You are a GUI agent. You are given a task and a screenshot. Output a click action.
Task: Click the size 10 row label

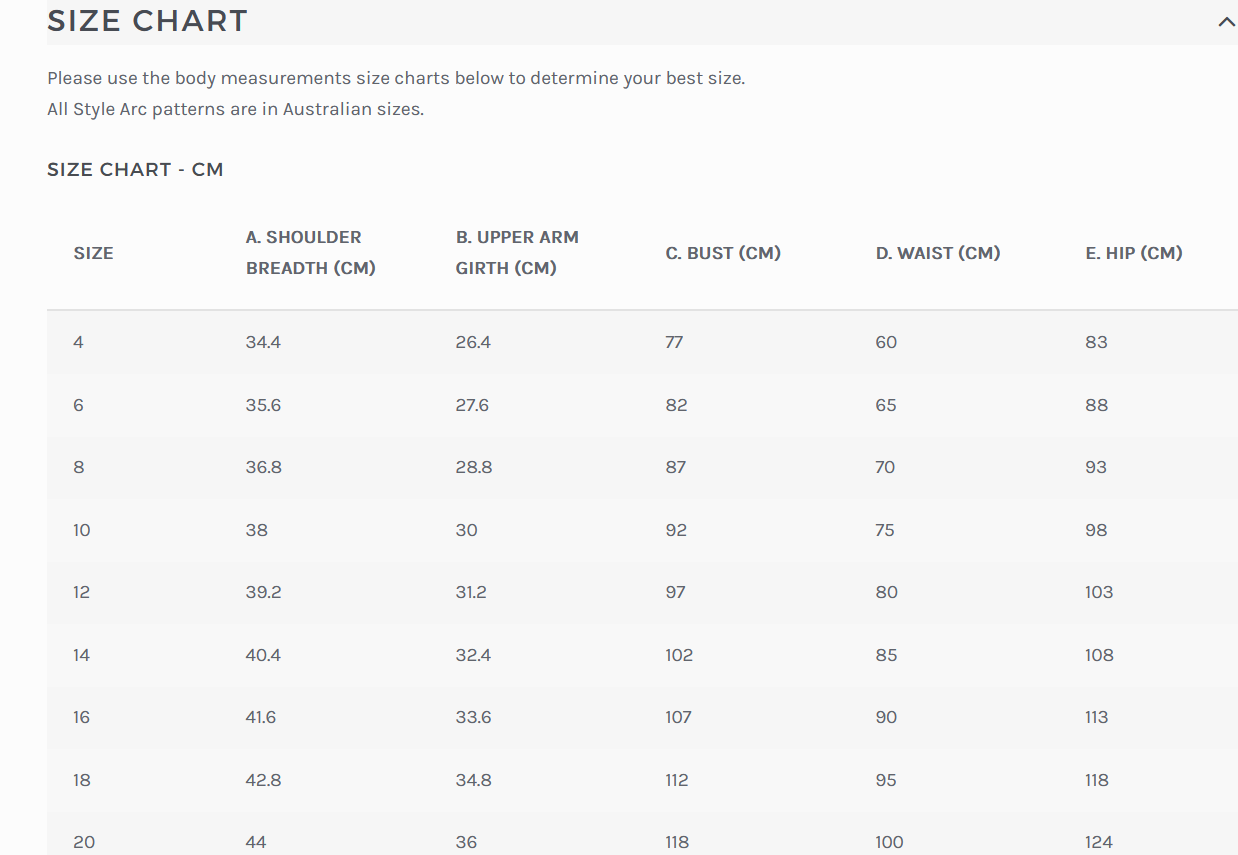click(x=82, y=530)
